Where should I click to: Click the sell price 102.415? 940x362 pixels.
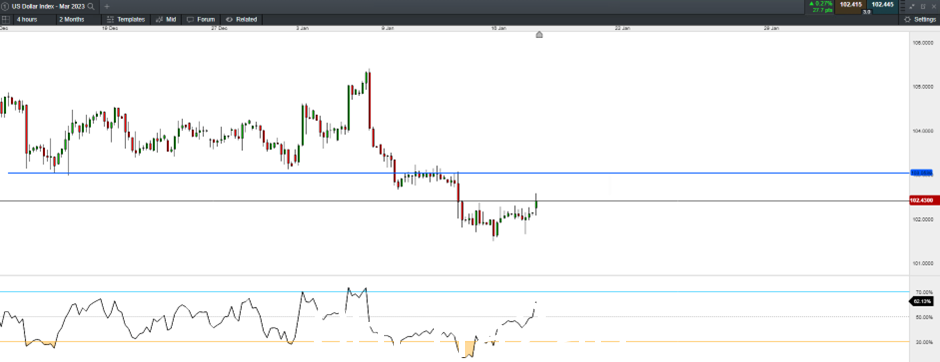[850, 7]
